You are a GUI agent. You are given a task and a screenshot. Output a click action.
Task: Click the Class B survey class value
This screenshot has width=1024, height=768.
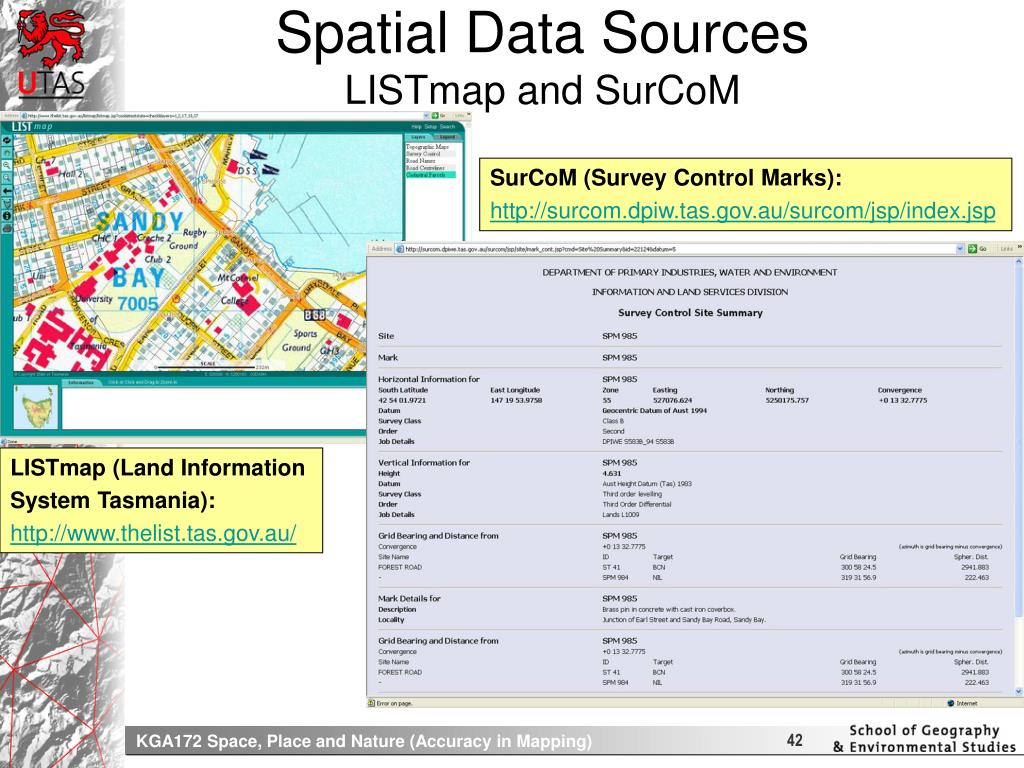[613, 421]
